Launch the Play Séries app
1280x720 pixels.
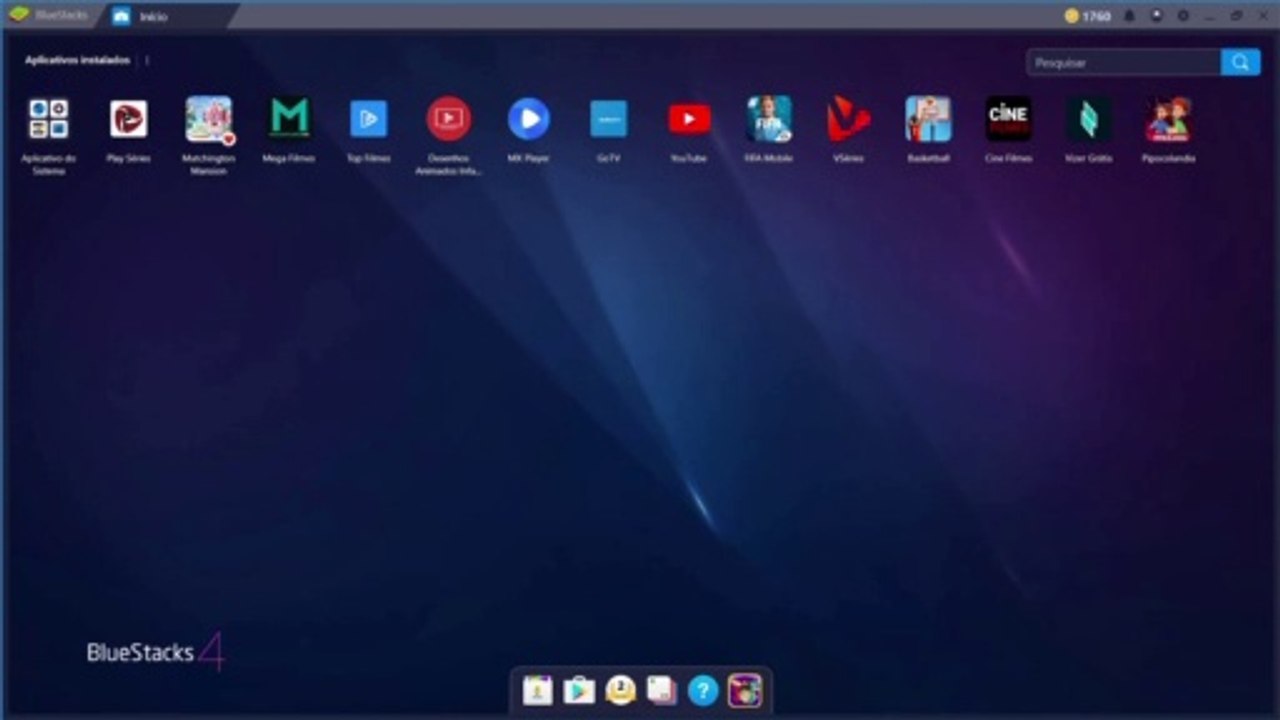[x=129, y=119]
